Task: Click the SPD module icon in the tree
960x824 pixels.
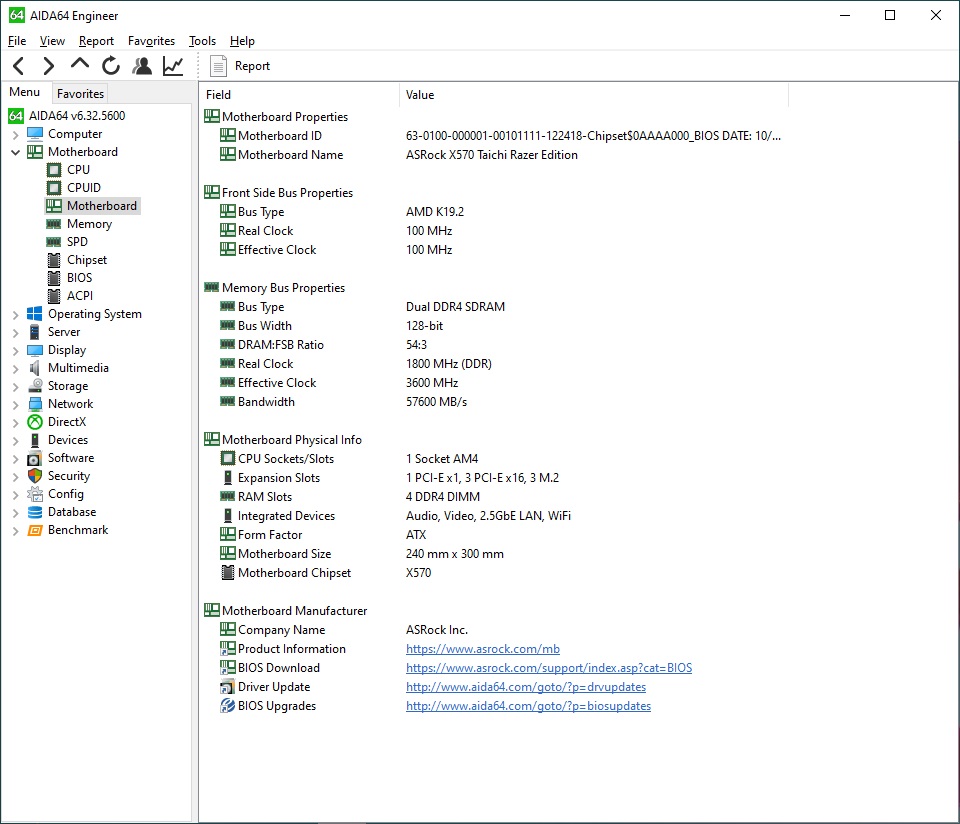Action: pyautogui.click(x=54, y=242)
